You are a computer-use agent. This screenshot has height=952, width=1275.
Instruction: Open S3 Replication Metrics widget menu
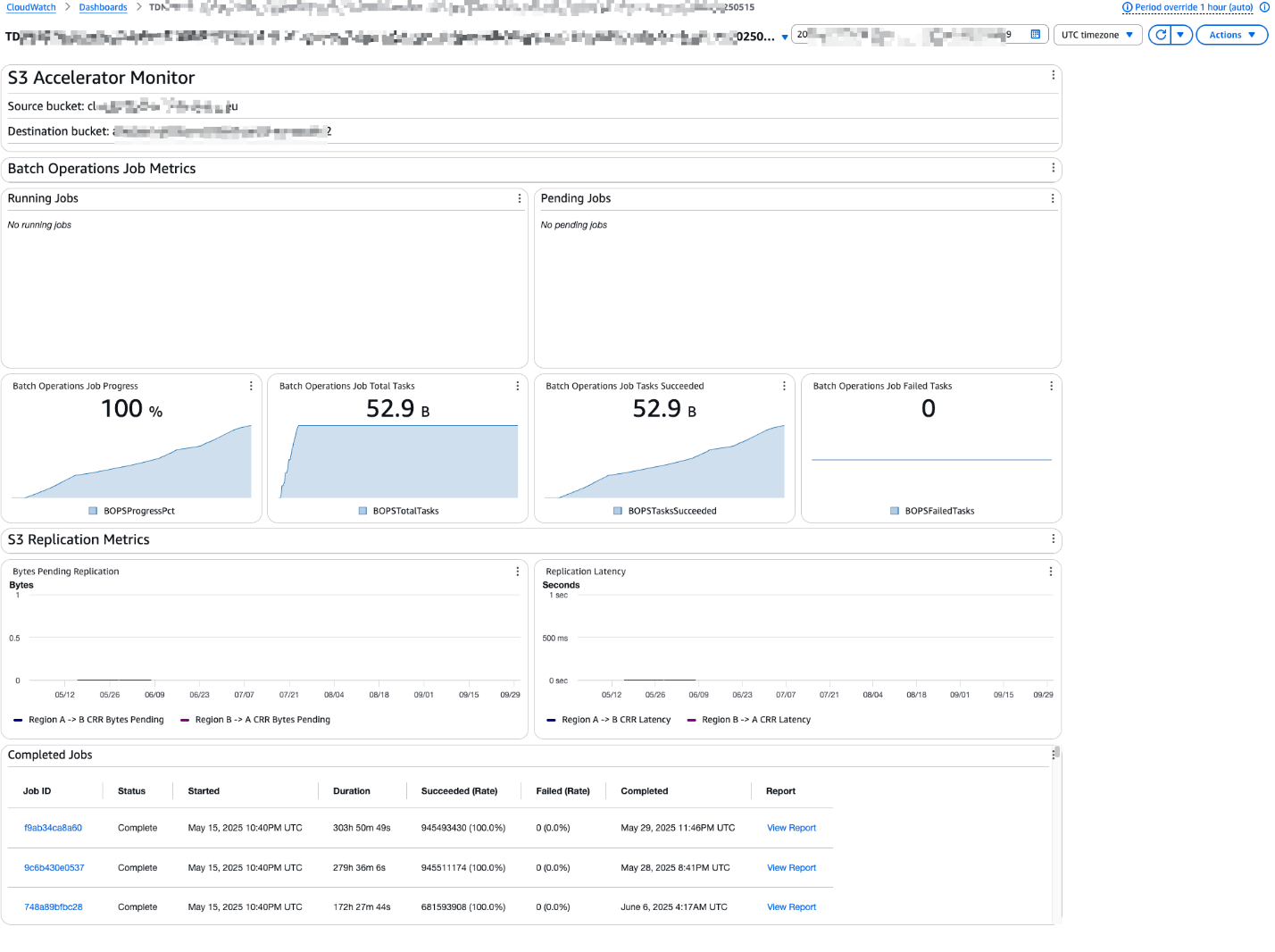tap(1053, 539)
